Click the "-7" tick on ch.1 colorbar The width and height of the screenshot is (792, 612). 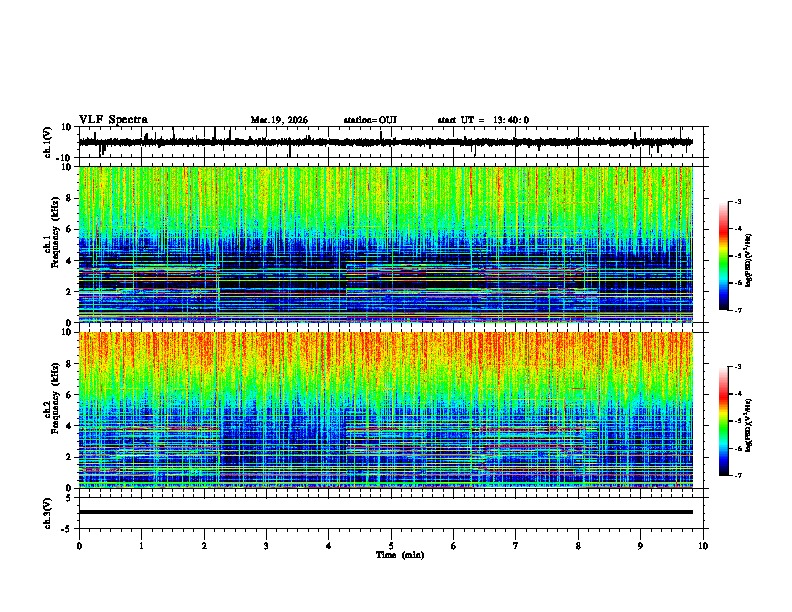(737, 310)
